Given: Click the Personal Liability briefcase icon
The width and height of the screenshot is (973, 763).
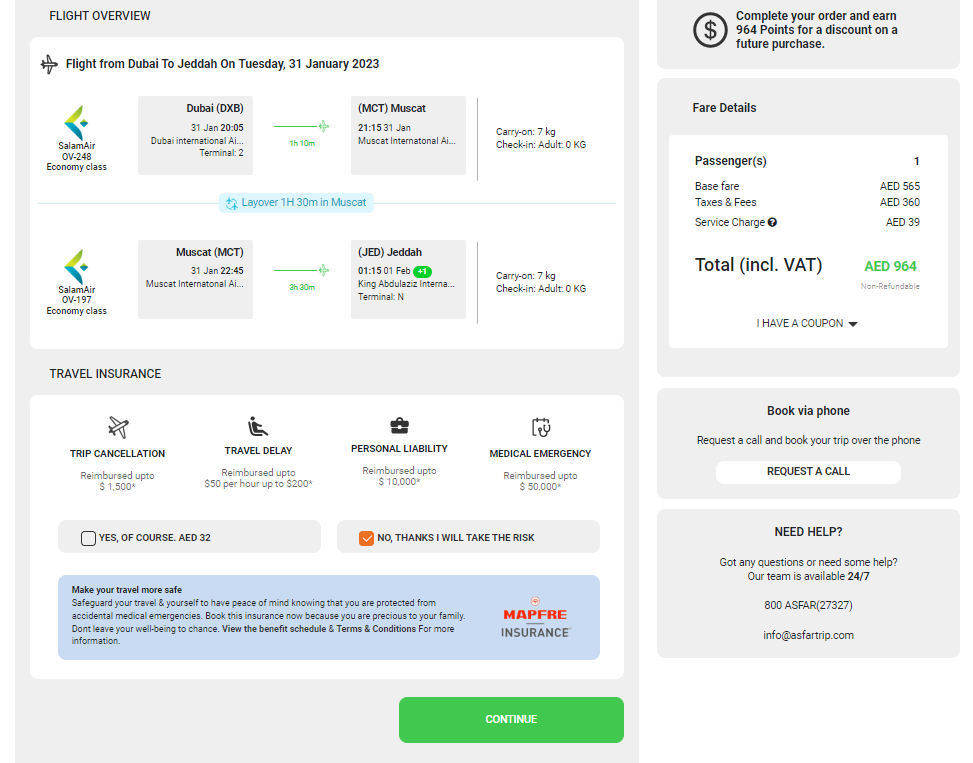Looking at the screenshot, I should [399, 426].
